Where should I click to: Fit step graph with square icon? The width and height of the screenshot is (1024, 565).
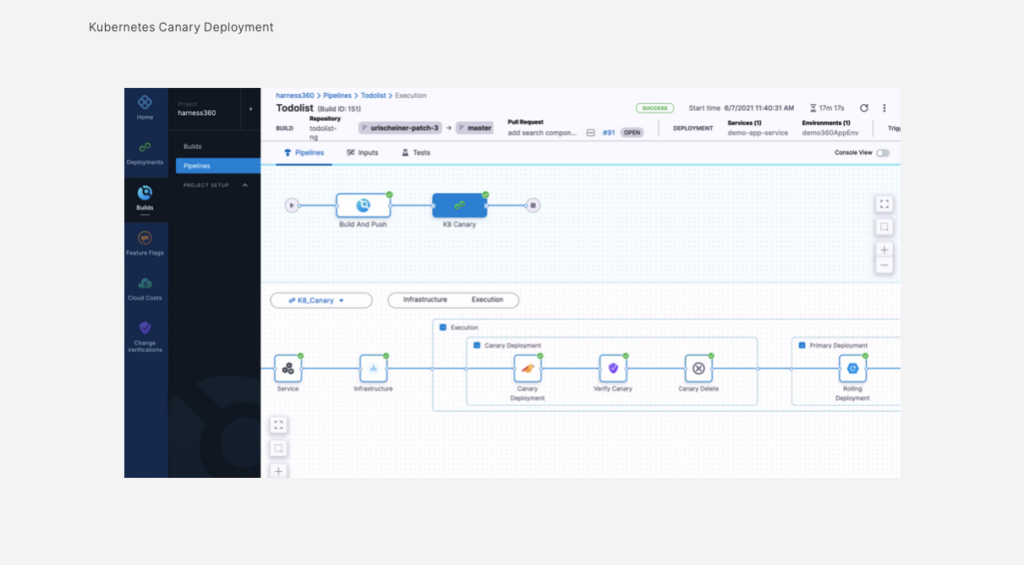(278, 448)
